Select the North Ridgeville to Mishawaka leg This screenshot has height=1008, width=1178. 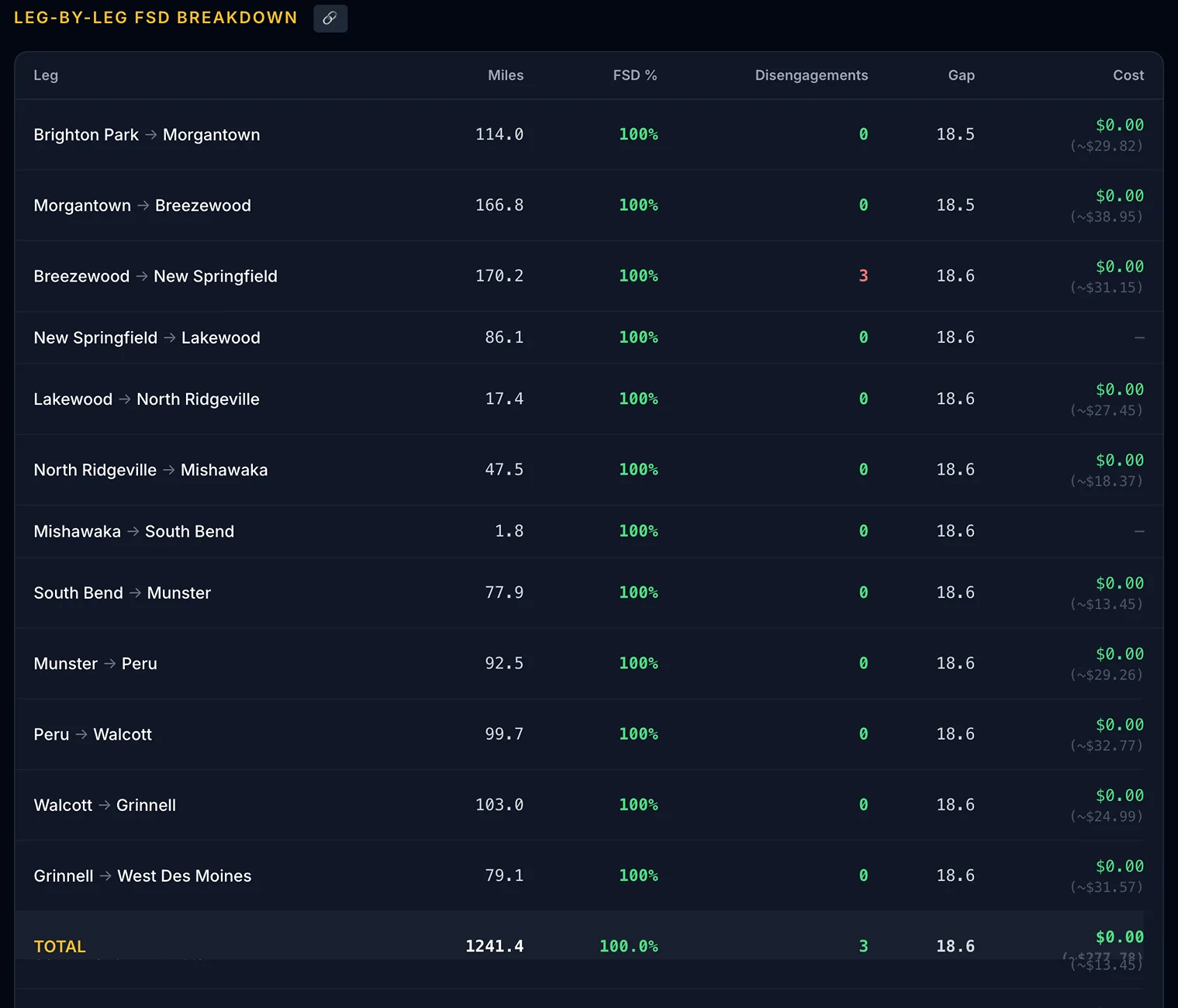tap(589, 470)
